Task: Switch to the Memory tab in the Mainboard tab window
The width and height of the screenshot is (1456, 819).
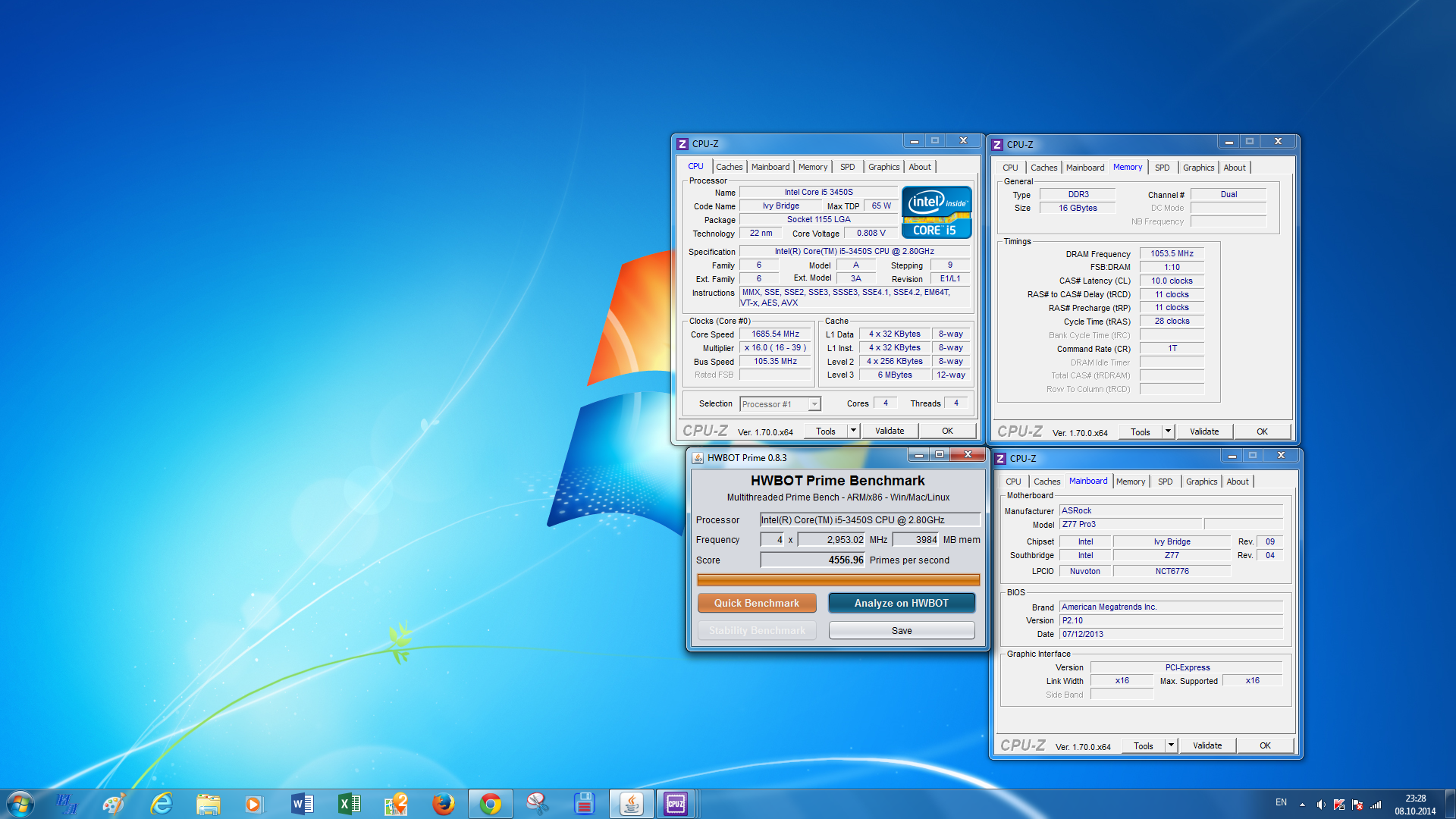Action: click(1131, 482)
